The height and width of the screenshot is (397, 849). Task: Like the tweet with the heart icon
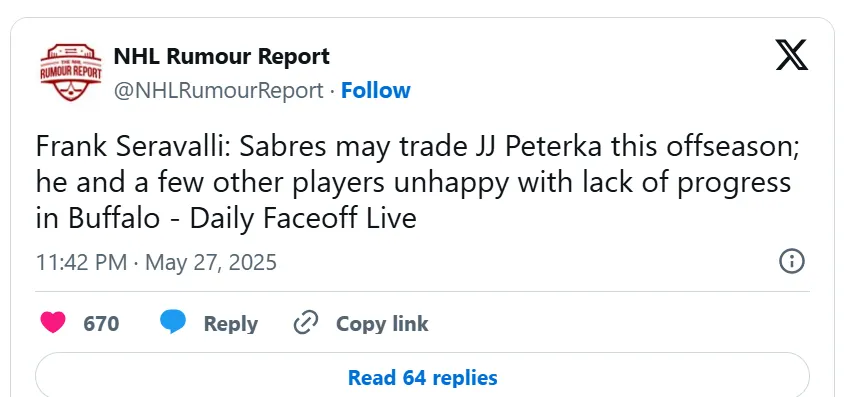click(x=53, y=323)
